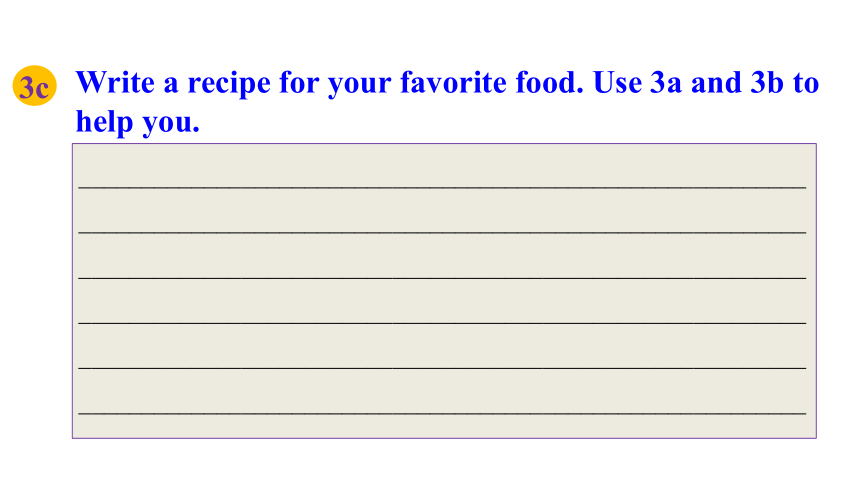Click the word "Use" in the heading
Screen dimensions: 860x484
[616, 83]
